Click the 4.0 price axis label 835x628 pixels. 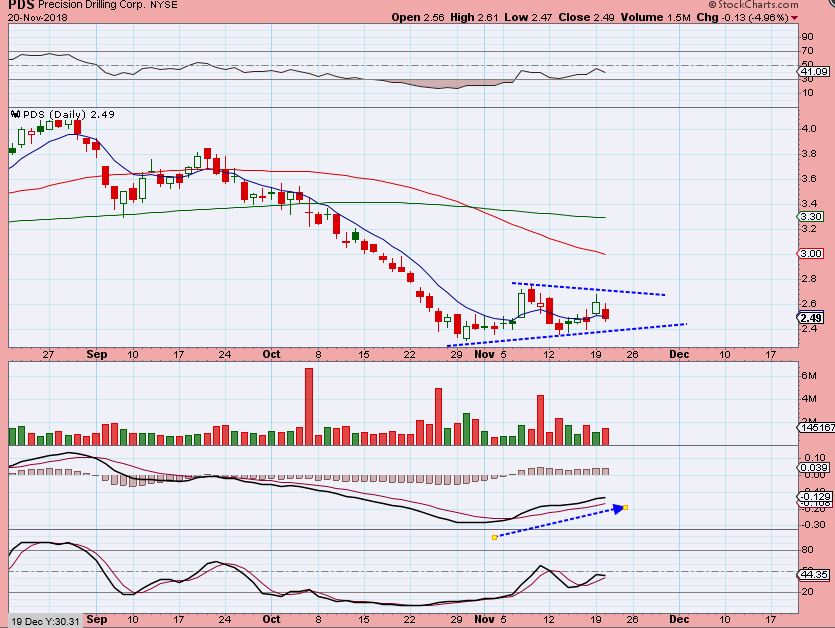(x=809, y=128)
